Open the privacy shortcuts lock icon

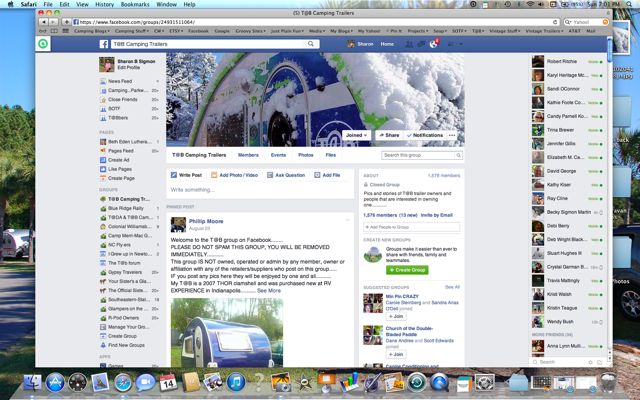(451, 44)
